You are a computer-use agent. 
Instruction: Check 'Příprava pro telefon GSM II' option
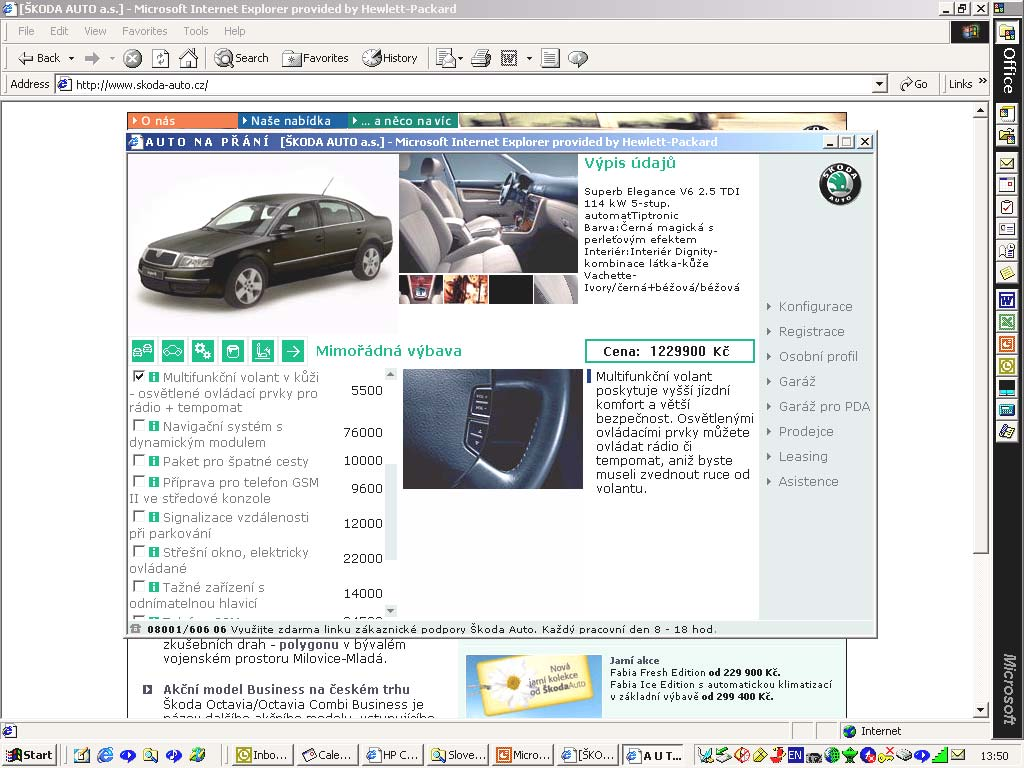pyautogui.click(x=138, y=481)
